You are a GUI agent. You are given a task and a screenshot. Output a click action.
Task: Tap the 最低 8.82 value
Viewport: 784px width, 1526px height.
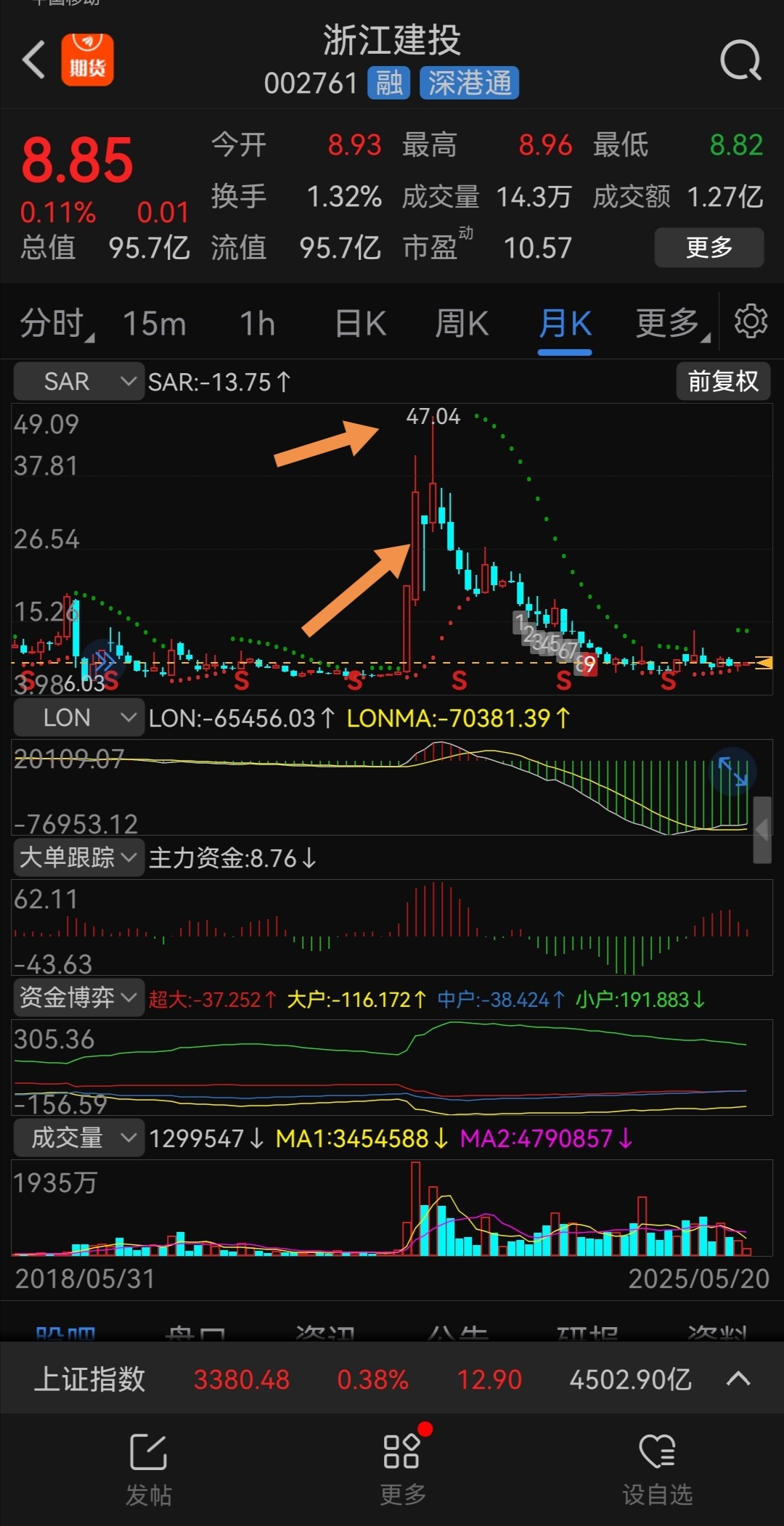coord(736,145)
